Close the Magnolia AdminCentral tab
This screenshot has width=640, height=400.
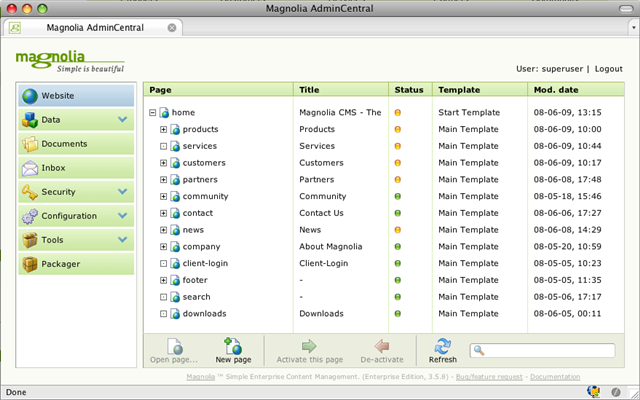point(172,28)
